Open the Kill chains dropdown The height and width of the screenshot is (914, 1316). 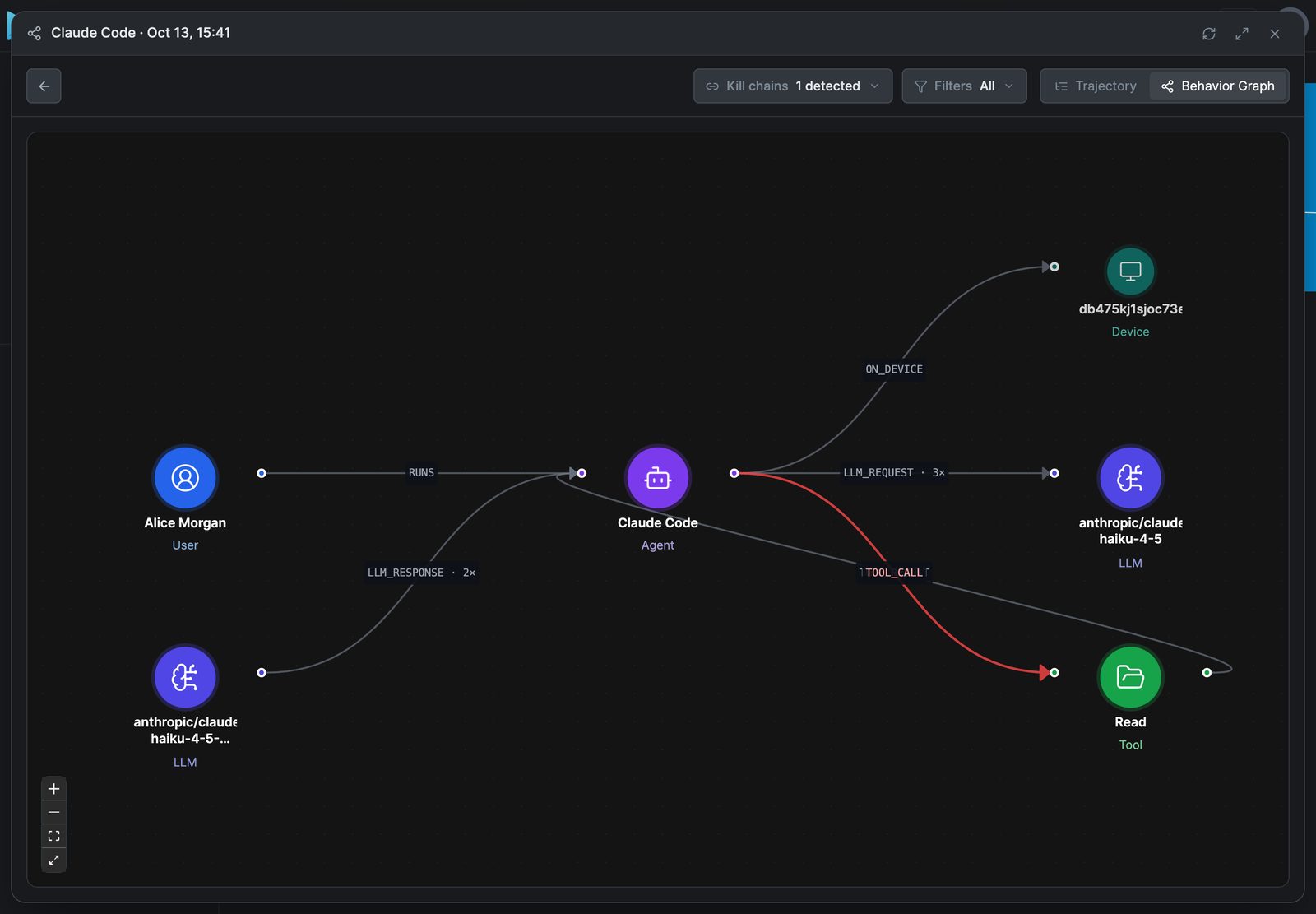click(x=793, y=86)
